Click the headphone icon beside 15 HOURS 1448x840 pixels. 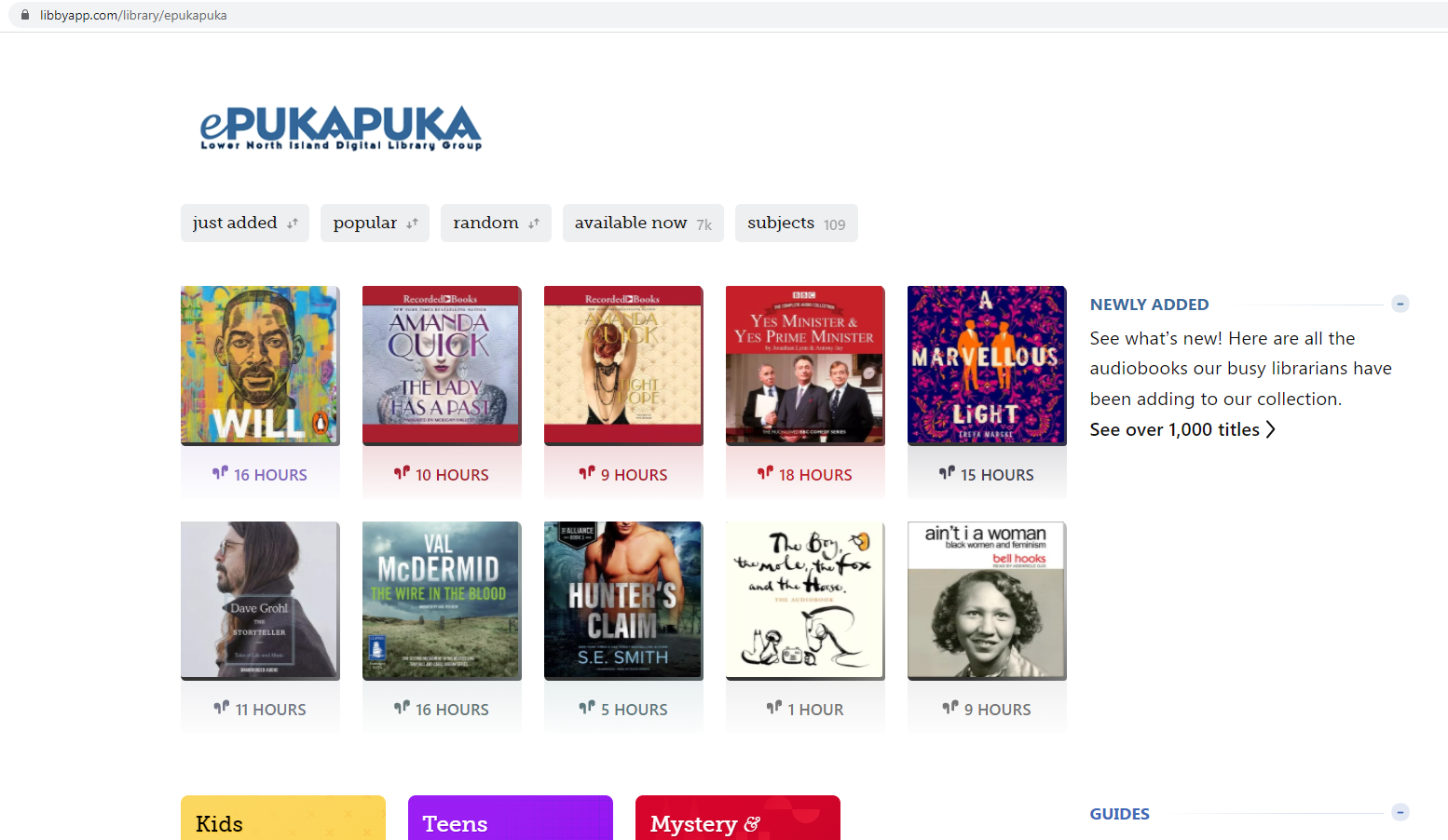point(947,473)
